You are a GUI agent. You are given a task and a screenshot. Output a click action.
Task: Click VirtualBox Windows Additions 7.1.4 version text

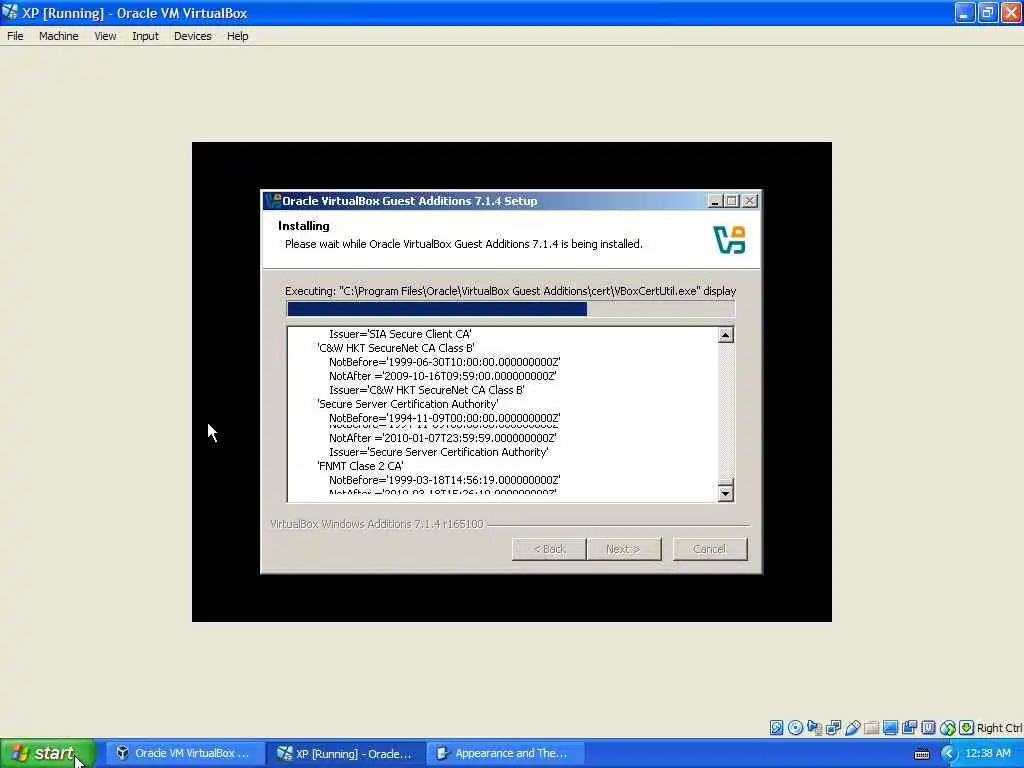(x=377, y=524)
